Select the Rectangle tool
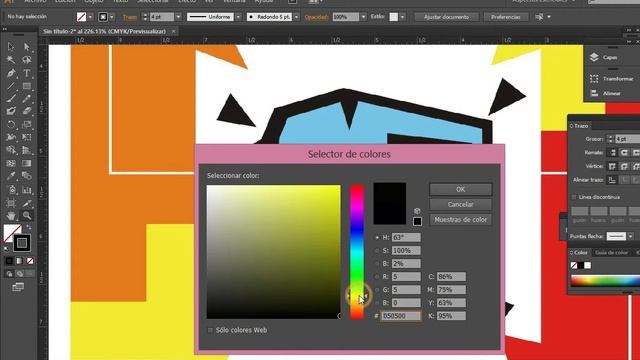The height and width of the screenshot is (360, 640). 27,86
